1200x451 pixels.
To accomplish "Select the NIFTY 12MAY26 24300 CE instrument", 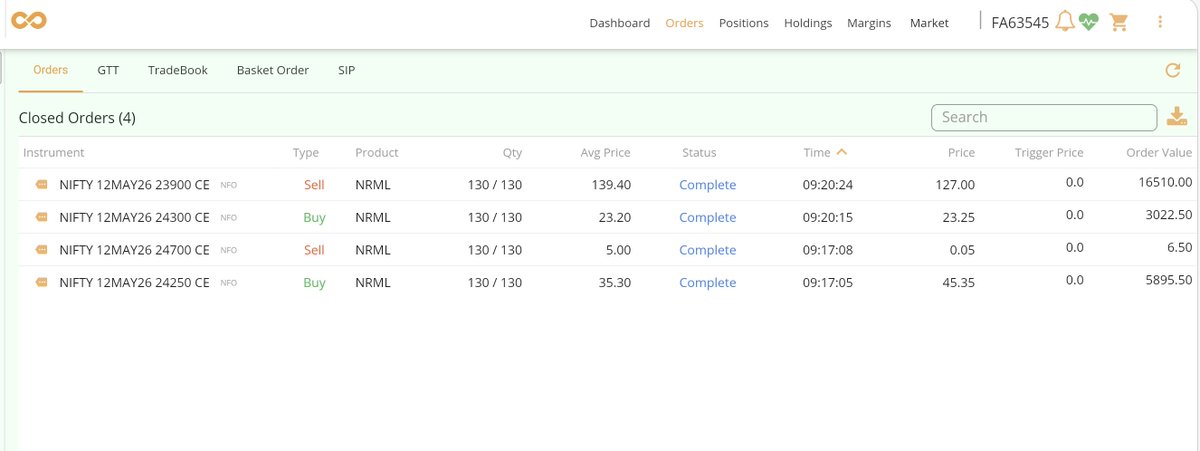I will tap(134, 217).
